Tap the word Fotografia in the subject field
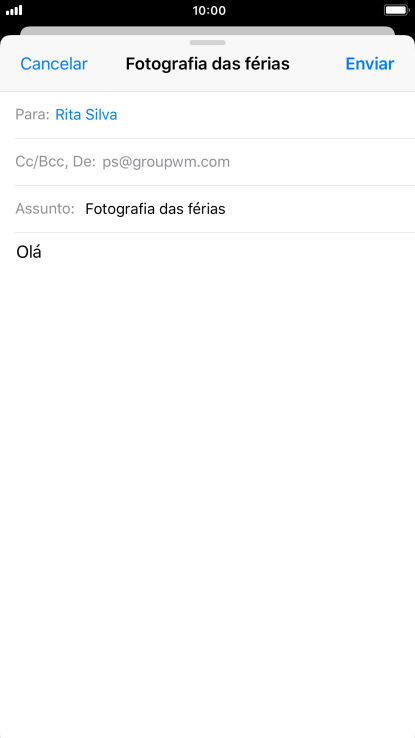The width and height of the screenshot is (415, 738). (120, 209)
